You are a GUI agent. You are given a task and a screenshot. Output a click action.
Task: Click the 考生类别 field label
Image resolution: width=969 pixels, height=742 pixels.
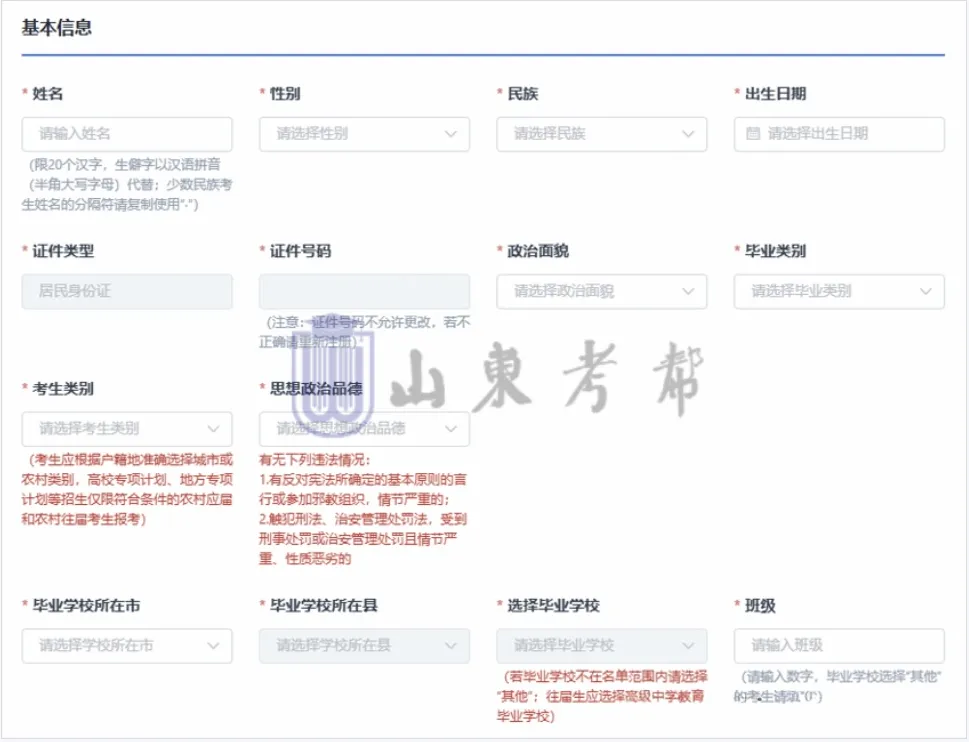pos(63,389)
